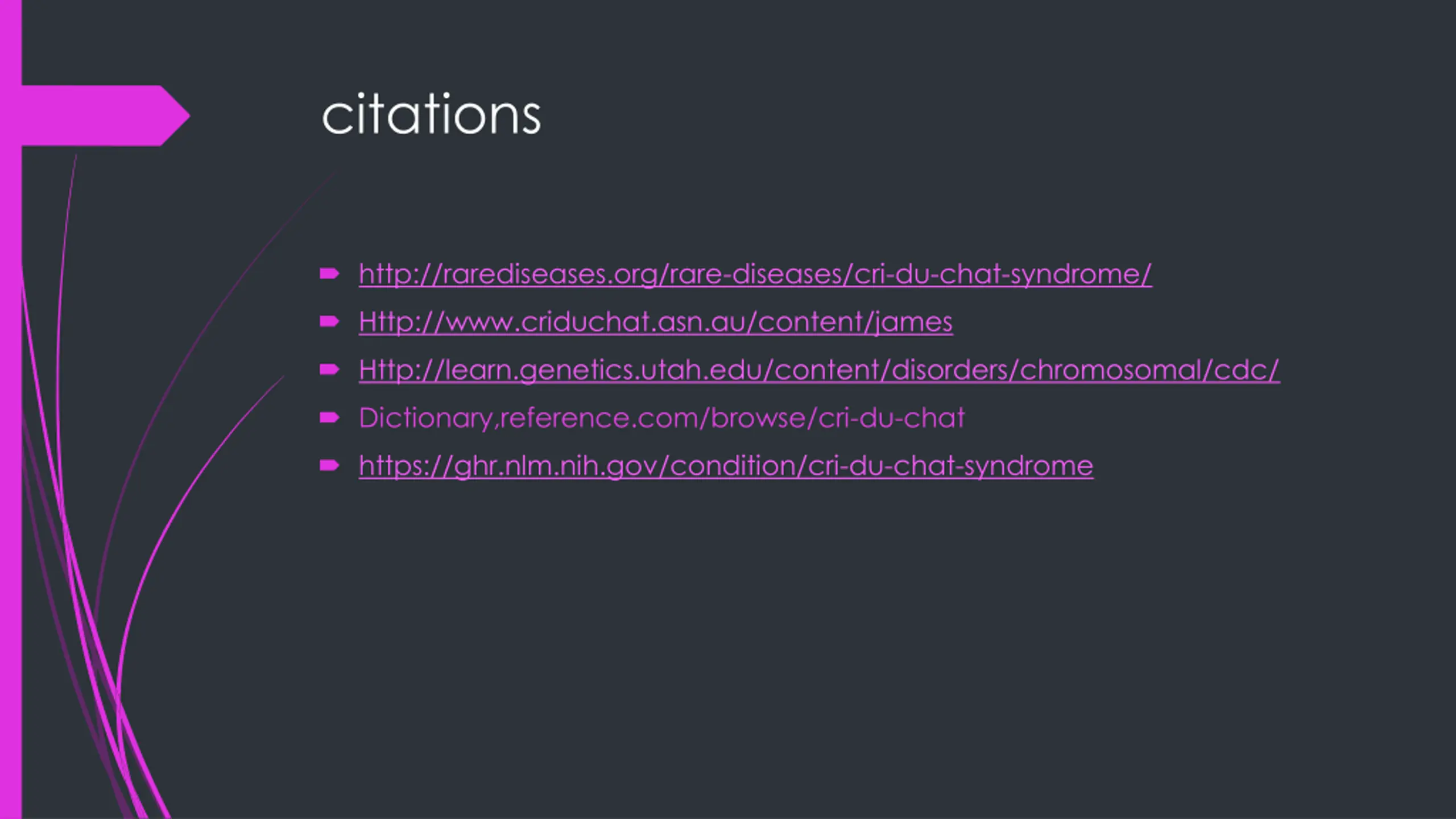The image size is (1456, 819).
Task: Click the magenta vertical bar on left edge
Action: coord(10,409)
